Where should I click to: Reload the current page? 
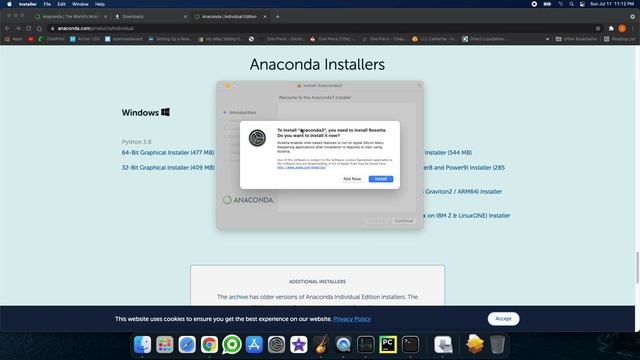[x=29, y=28]
